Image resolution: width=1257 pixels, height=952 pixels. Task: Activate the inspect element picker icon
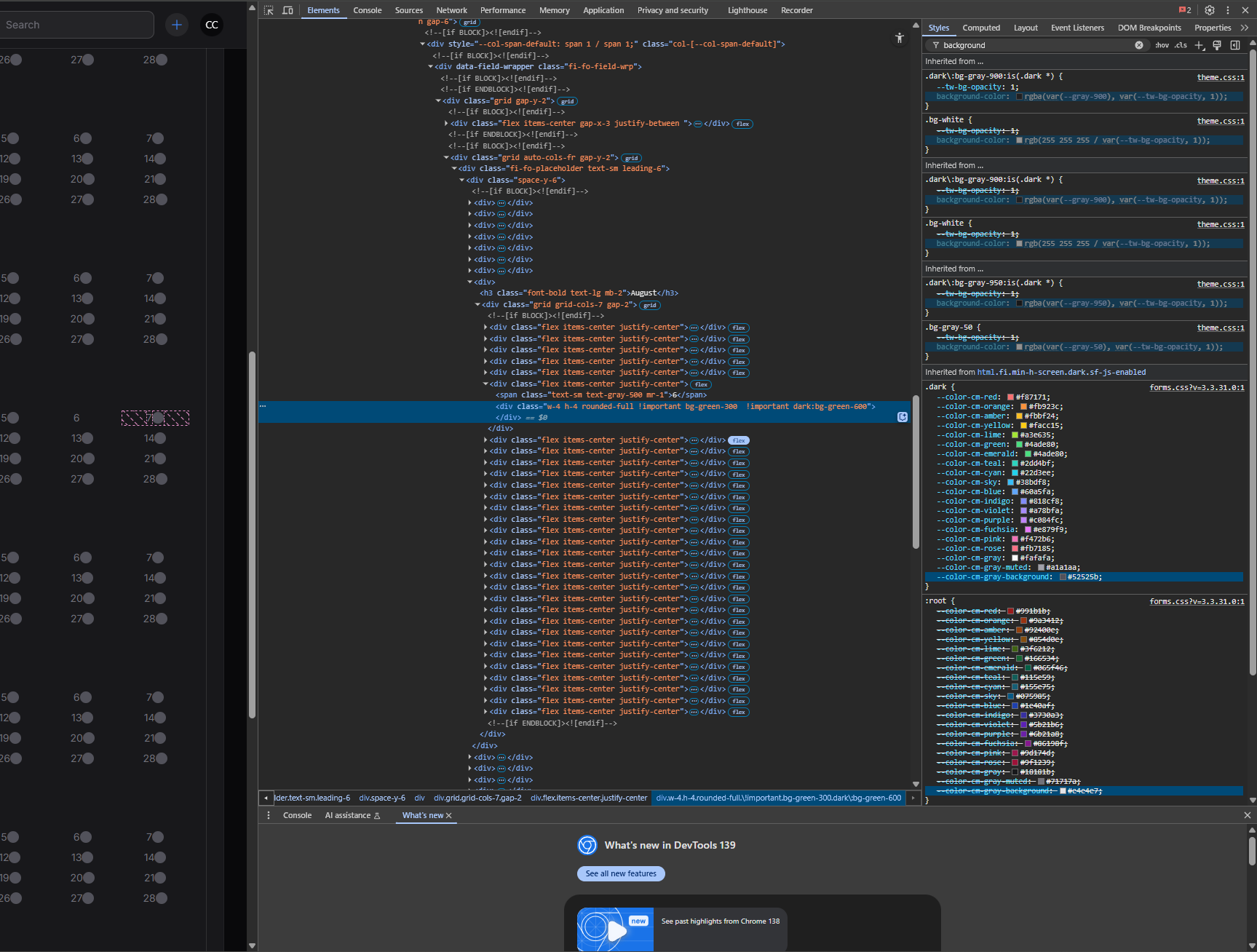[269, 10]
